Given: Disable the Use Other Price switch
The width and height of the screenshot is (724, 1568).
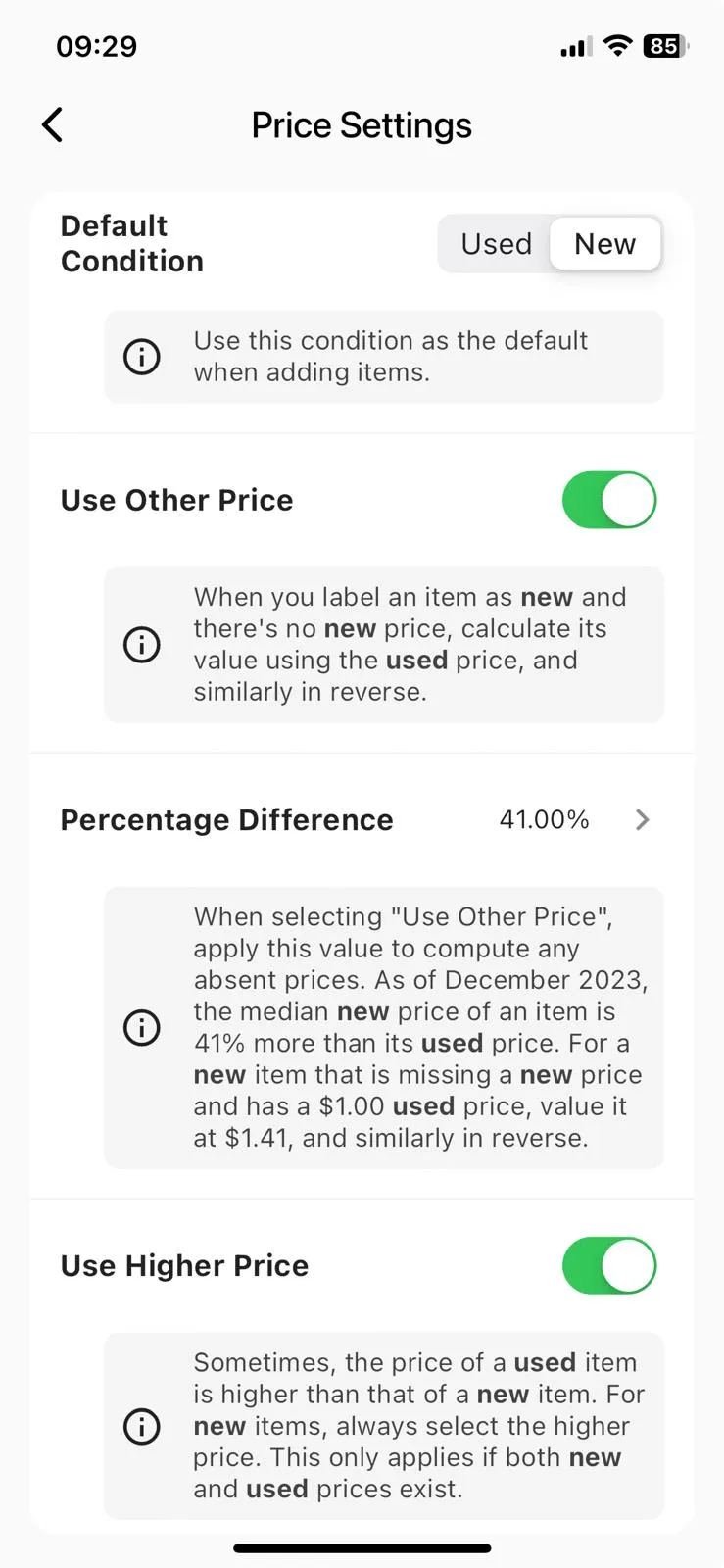Looking at the screenshot, I should 609,500.
